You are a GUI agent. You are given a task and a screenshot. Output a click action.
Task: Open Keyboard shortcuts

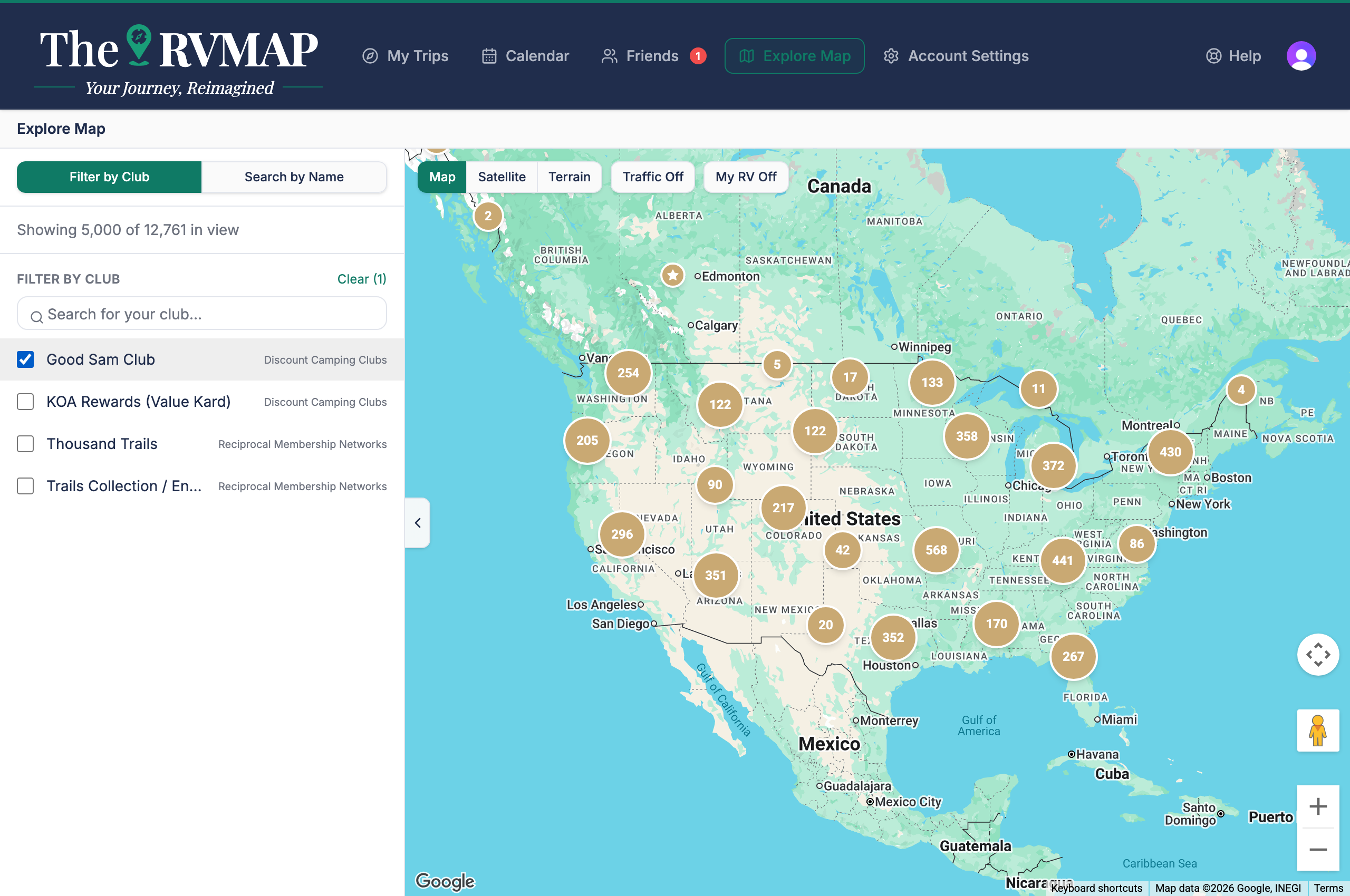click(x=1096, y=888)
